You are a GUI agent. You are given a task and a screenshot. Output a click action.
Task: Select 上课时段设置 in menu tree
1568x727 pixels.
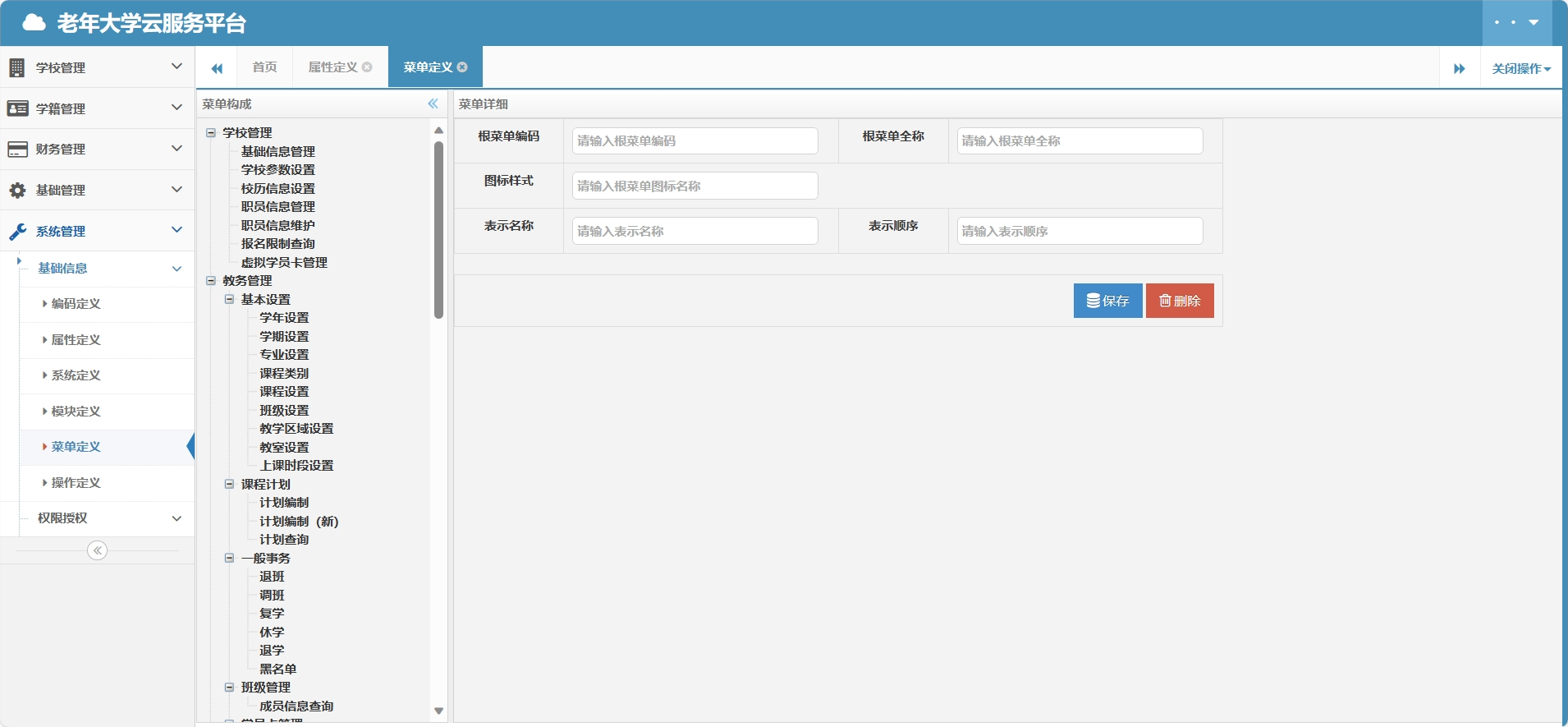[x=296, y=465]
